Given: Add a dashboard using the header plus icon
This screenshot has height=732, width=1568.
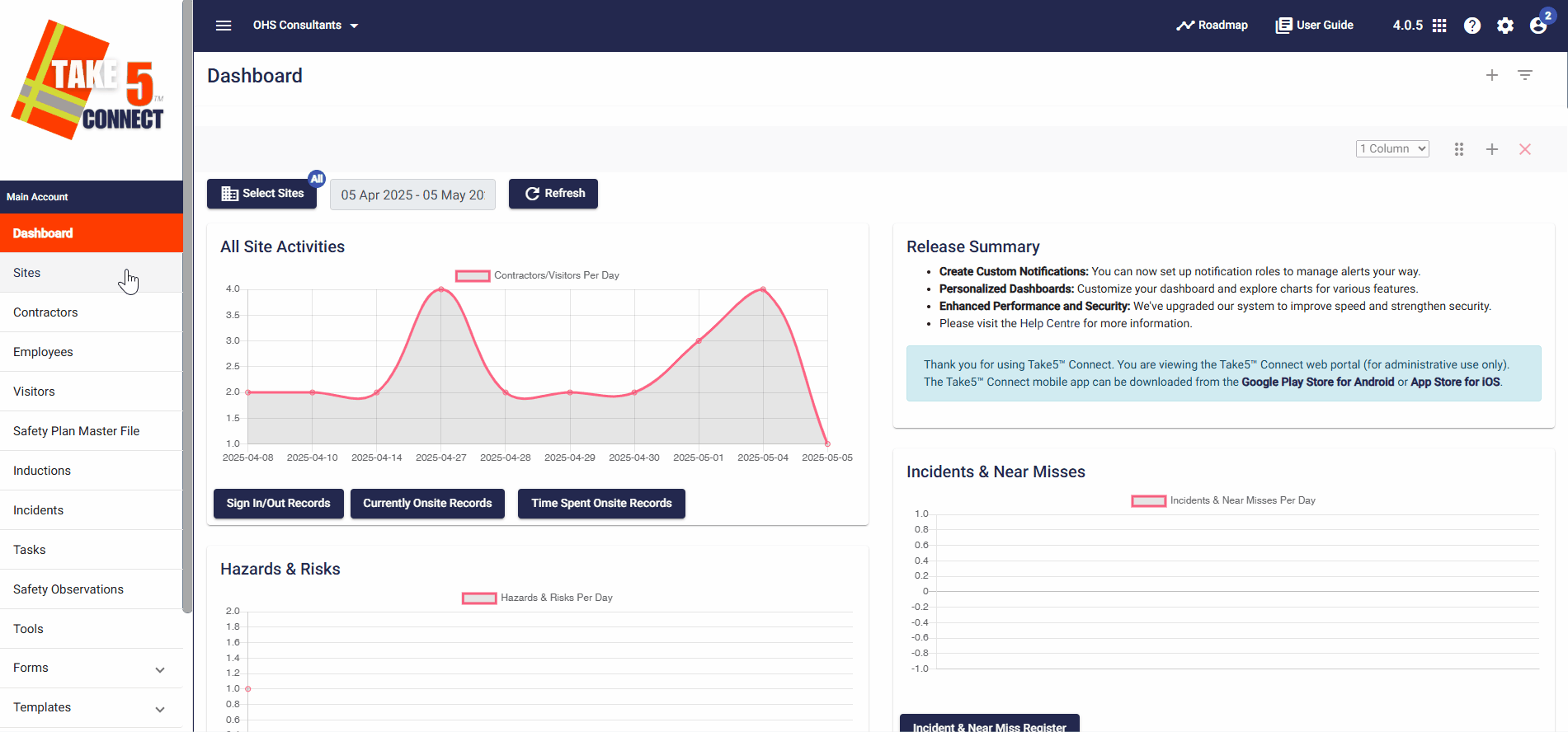Looking at the screenshot, I should (x=1492, y=75).
